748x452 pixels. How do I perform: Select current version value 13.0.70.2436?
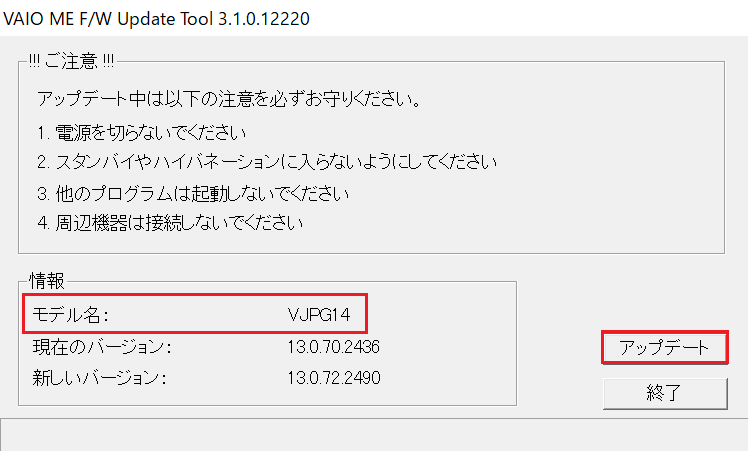pyautogui.click(x=333, y=347)
